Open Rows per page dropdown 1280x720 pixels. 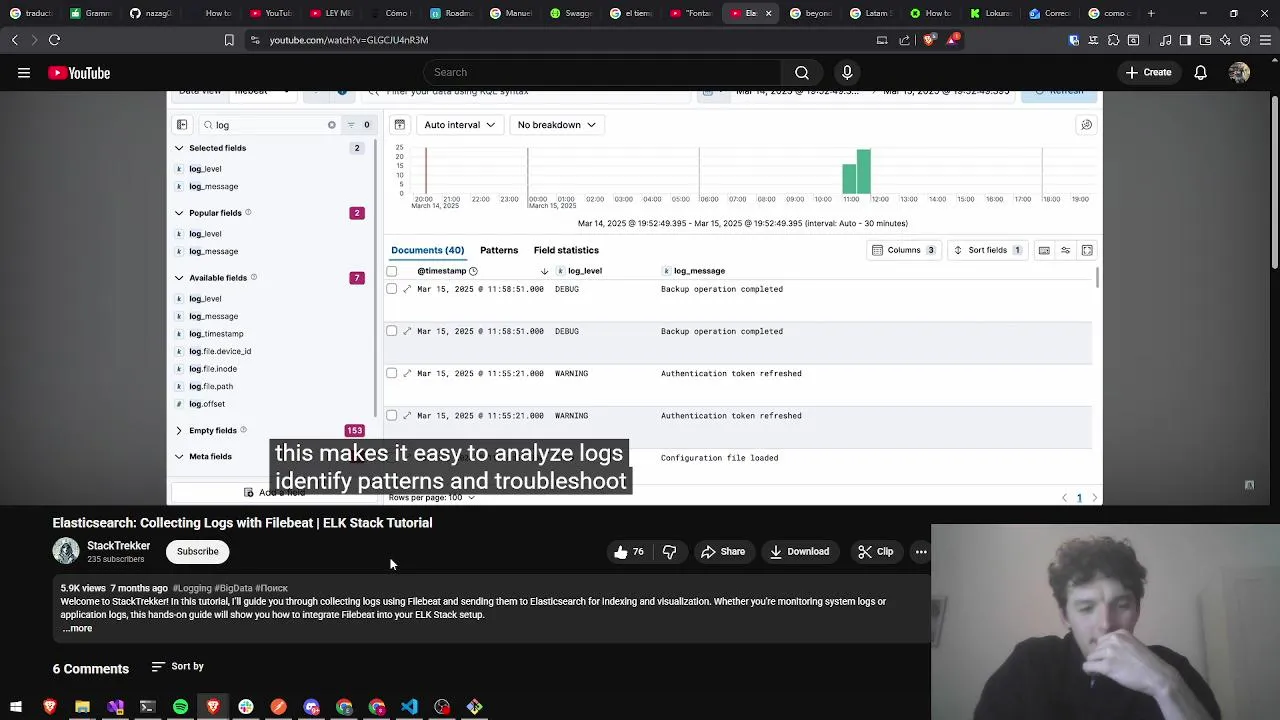click(431, 497)
